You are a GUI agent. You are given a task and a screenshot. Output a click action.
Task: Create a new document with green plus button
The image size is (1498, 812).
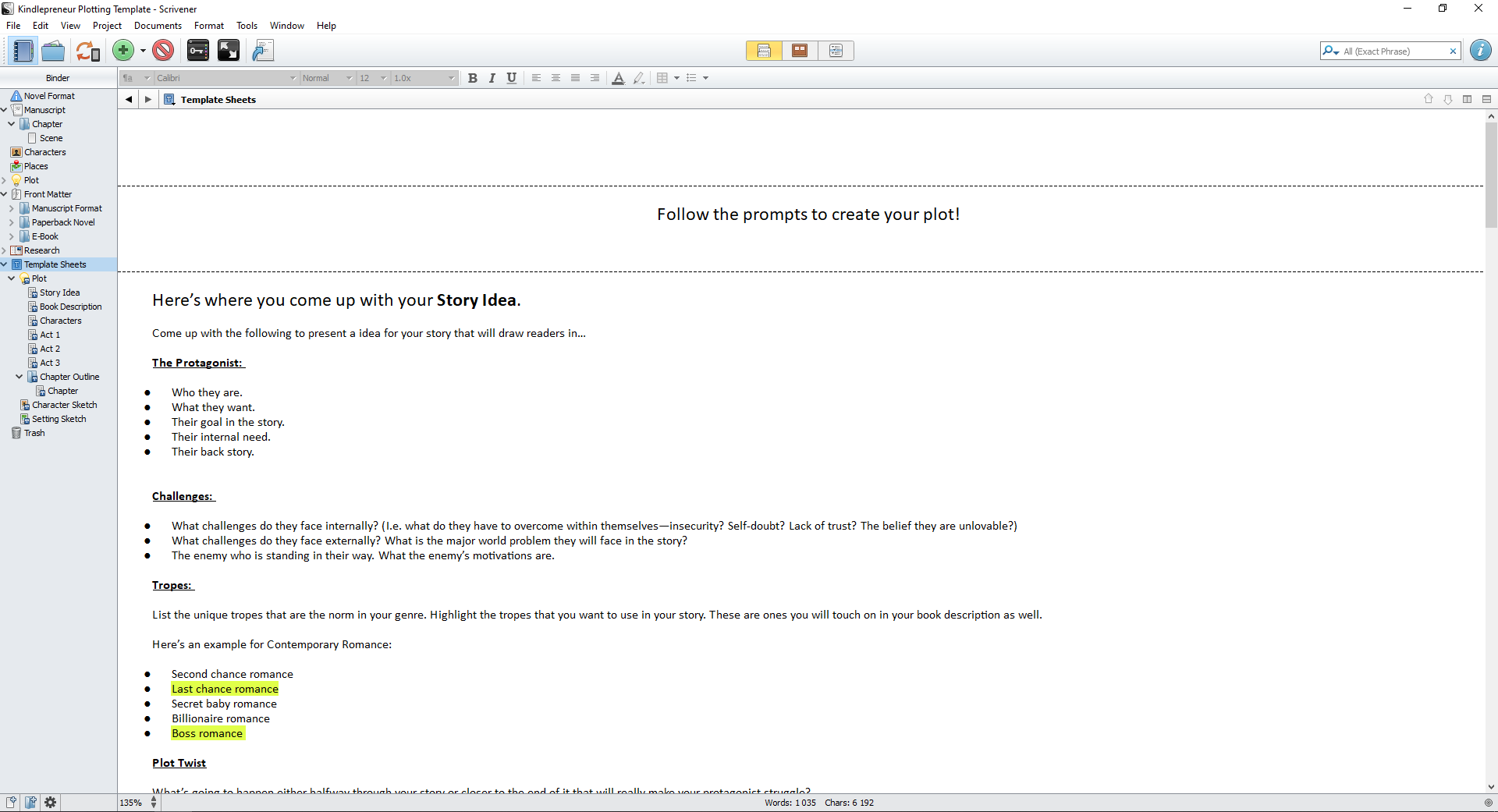pos(122,50)
